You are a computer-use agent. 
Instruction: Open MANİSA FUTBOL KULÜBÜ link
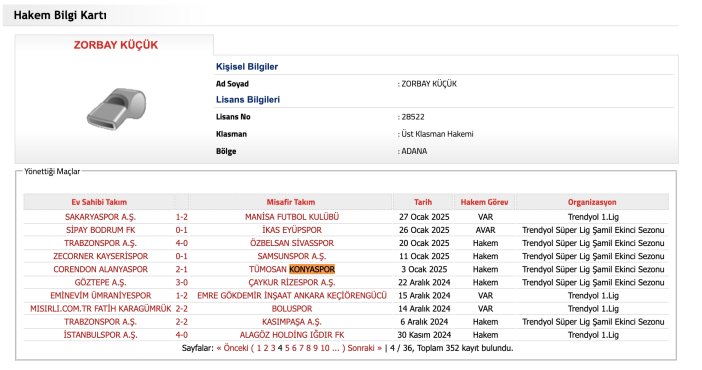(x=292, y=217)
